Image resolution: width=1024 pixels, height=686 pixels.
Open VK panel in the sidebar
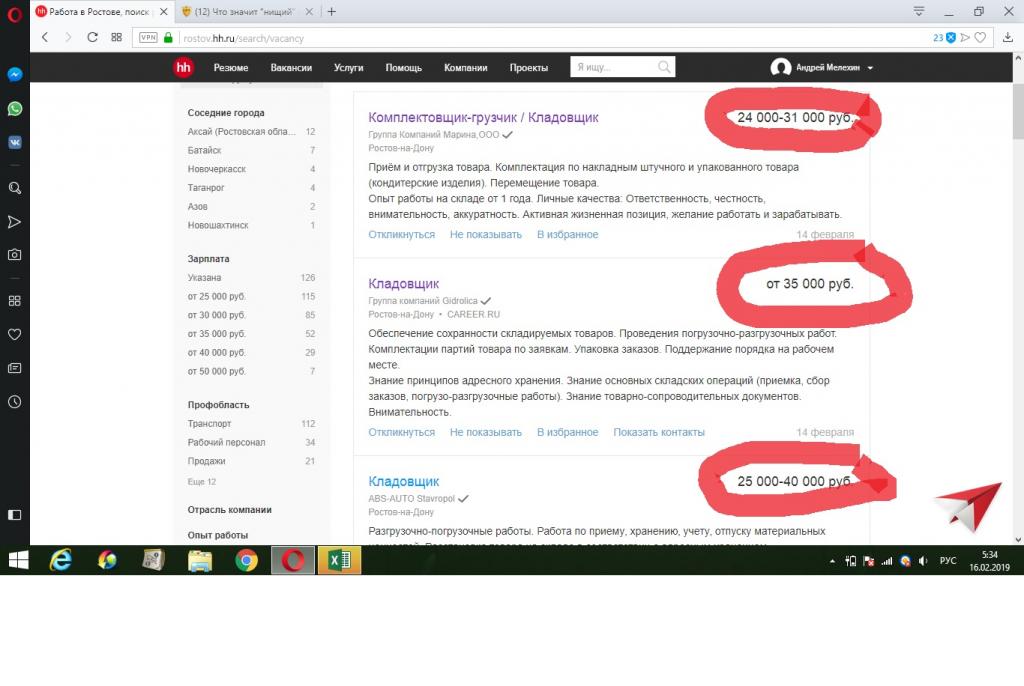[15, 142]
